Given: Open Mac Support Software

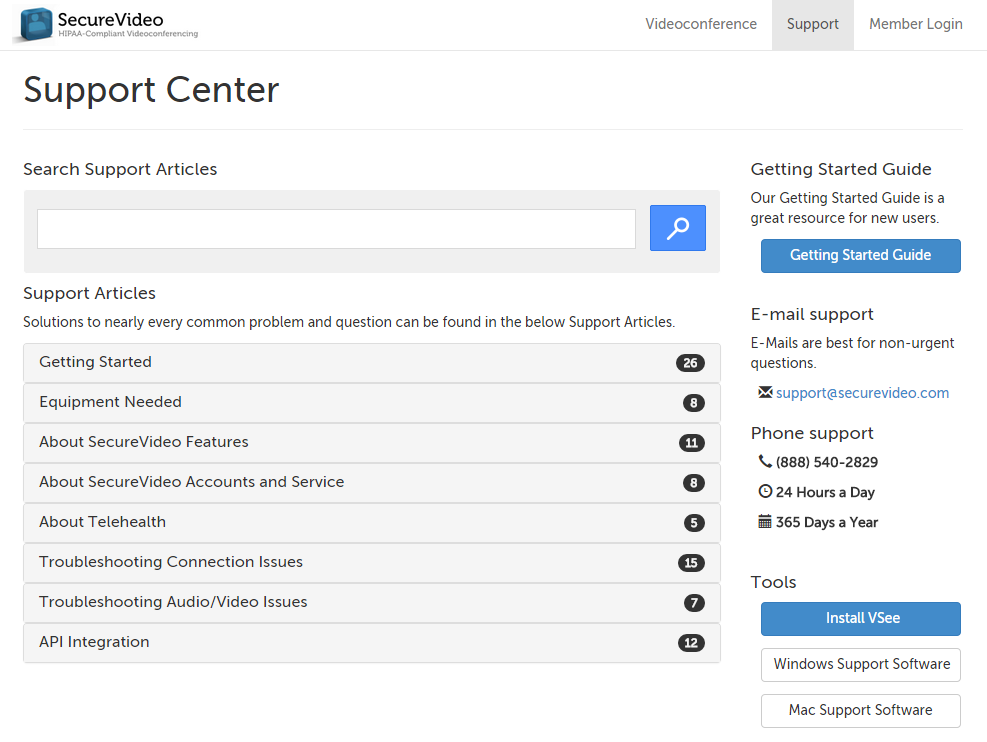Looking at the screenshot, I should pos(860,711).
